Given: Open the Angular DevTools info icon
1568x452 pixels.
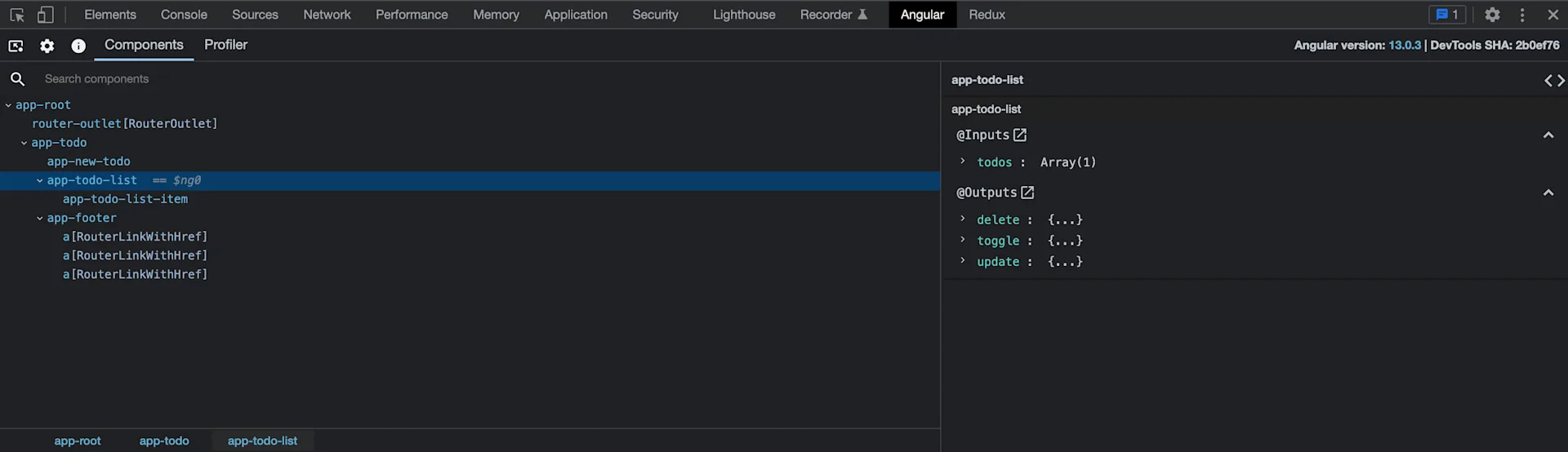Looking at the screenshot, I should 78,46.
